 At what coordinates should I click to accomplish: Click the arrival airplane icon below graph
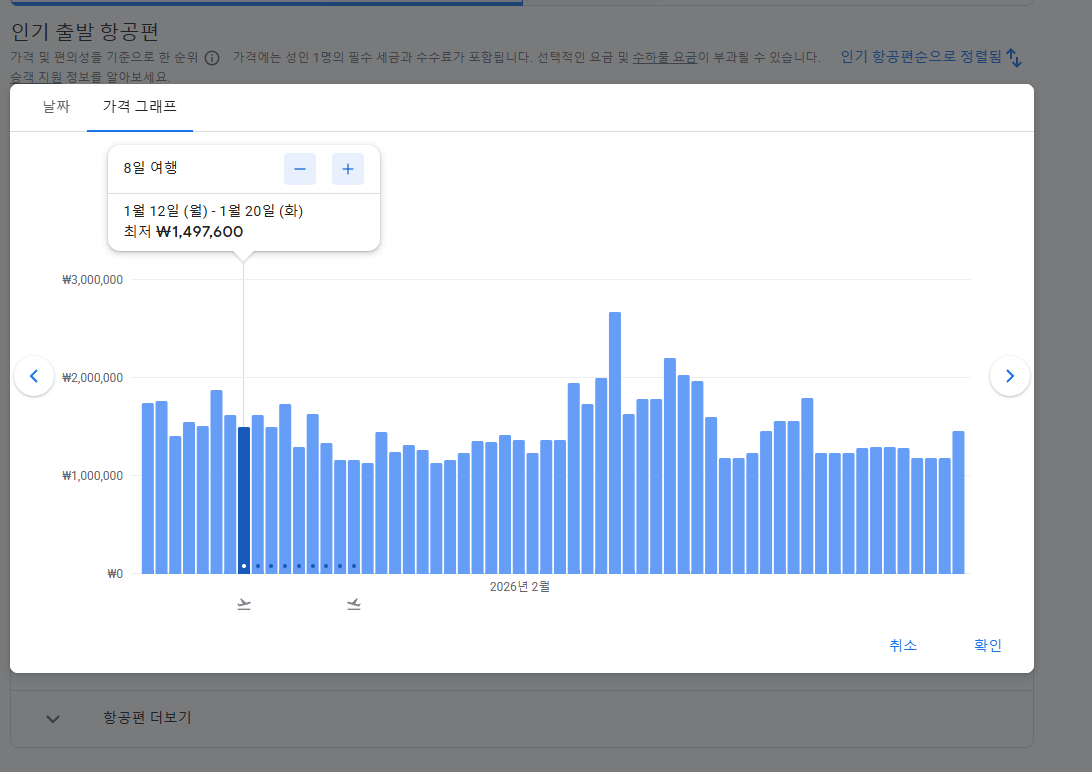point(354,604)
